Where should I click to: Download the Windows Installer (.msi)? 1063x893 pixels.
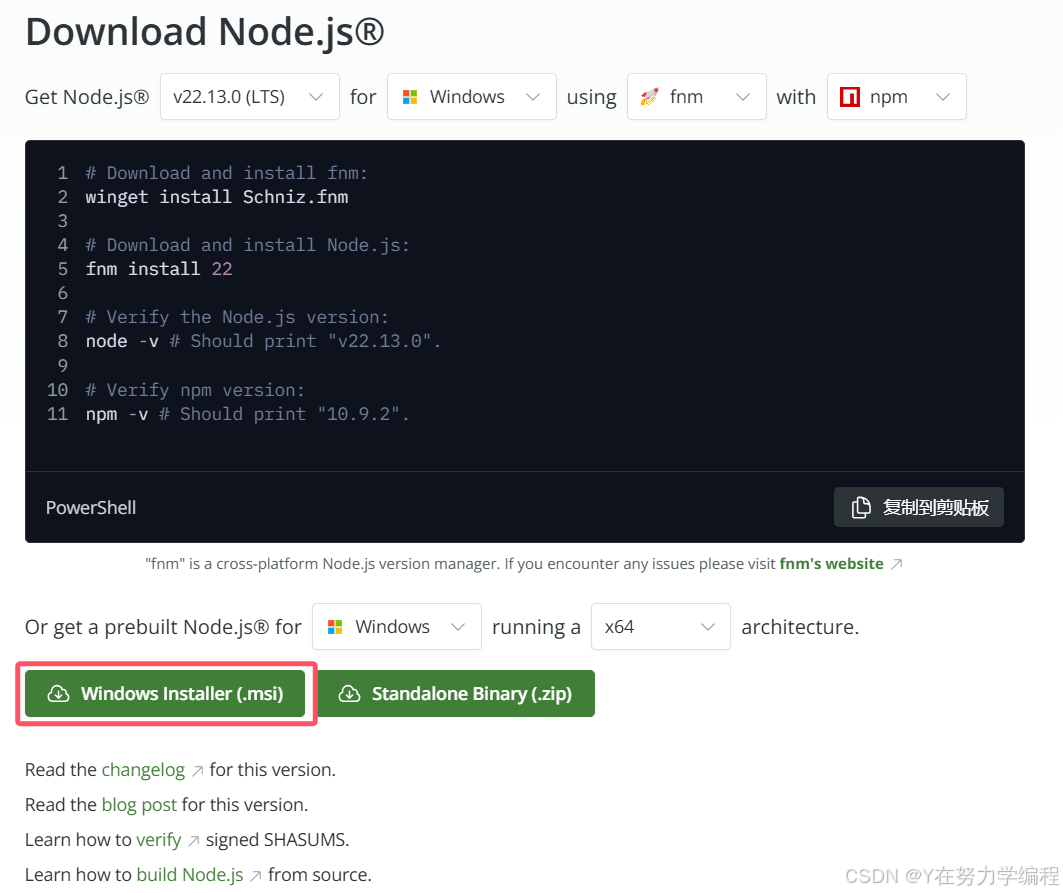165,694
